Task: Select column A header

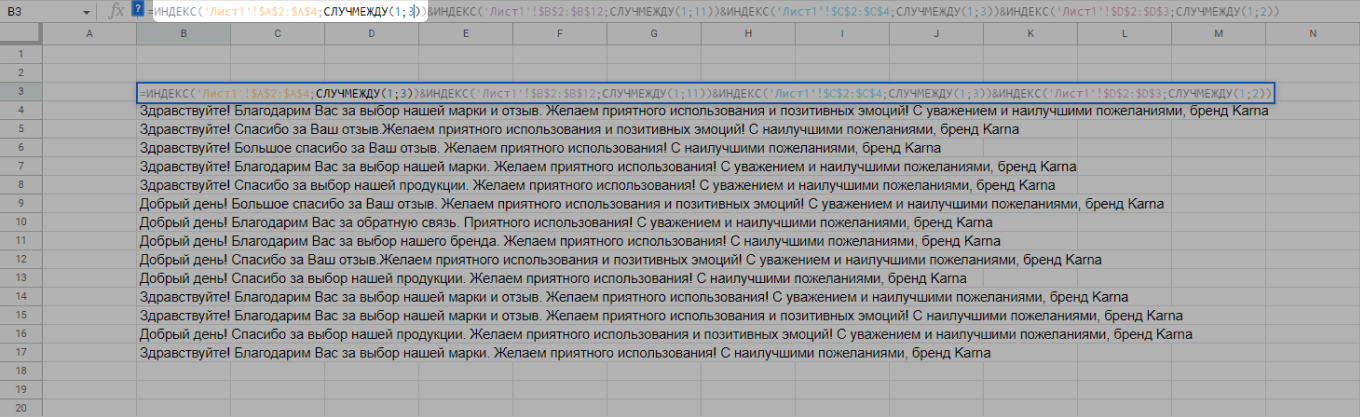Action: coord(90,35)
